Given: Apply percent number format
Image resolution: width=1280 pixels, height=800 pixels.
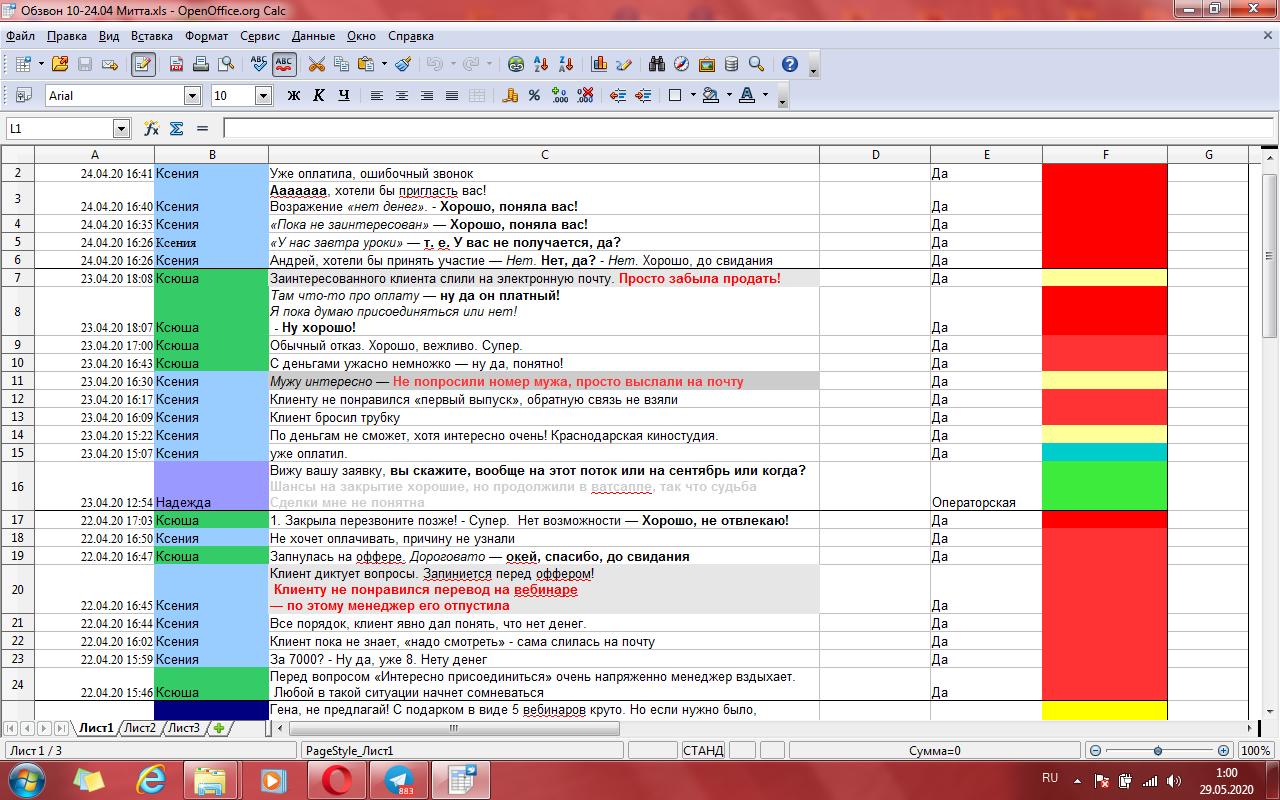Looking at the screenshot, I should 535,96.
